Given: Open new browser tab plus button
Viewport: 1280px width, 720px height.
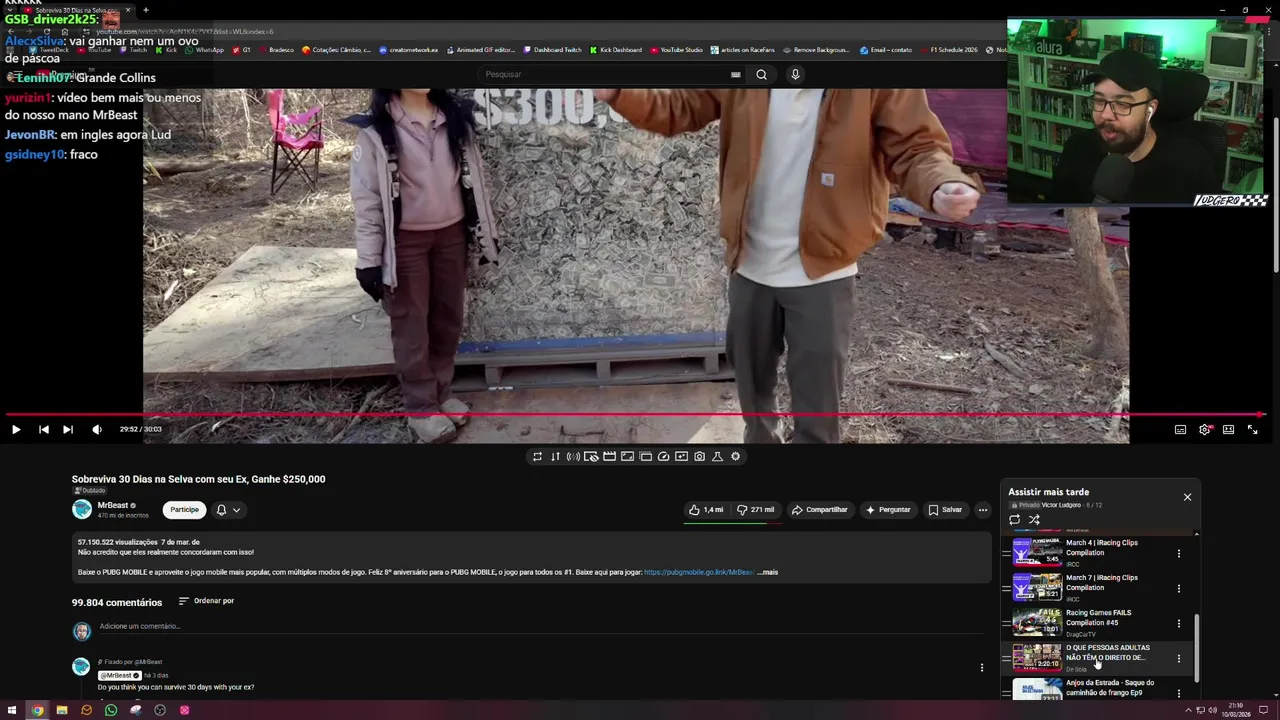Looking at the screenshot, I should (x=146, y=10).
